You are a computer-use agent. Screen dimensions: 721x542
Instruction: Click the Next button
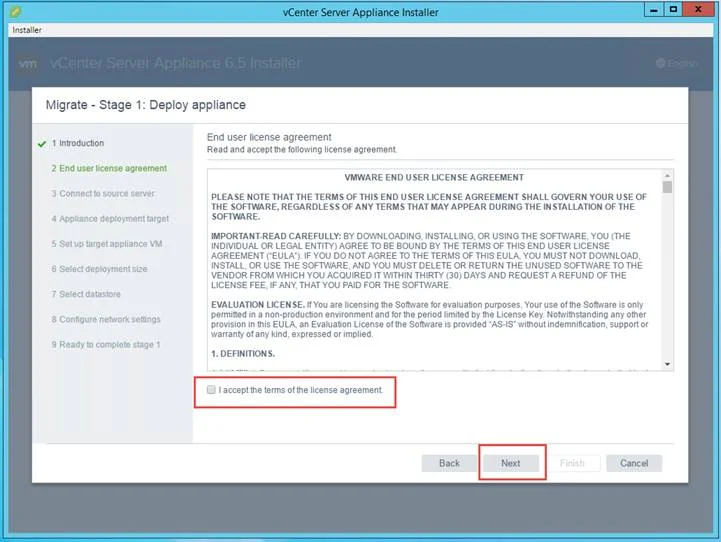coord(510,463)
